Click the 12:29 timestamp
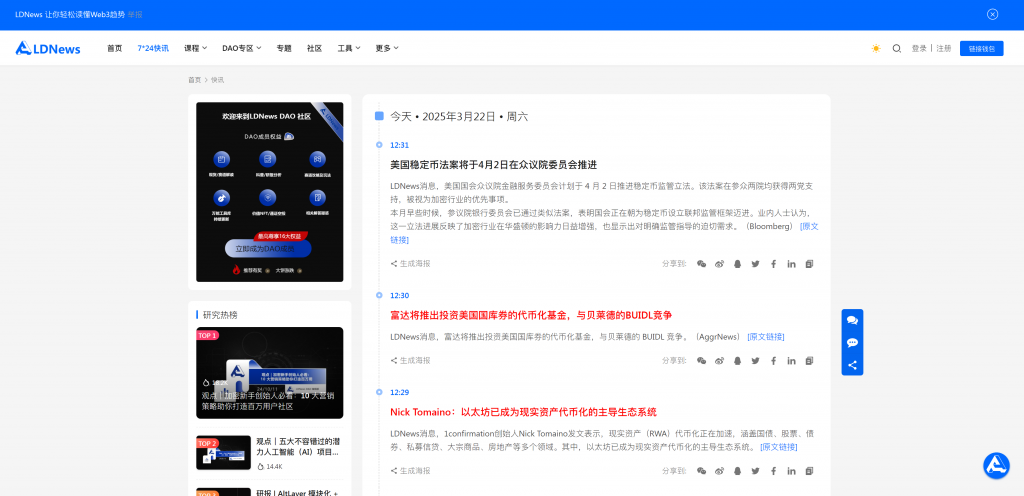This screenshot has width=1024, height=496. (400, 392)
